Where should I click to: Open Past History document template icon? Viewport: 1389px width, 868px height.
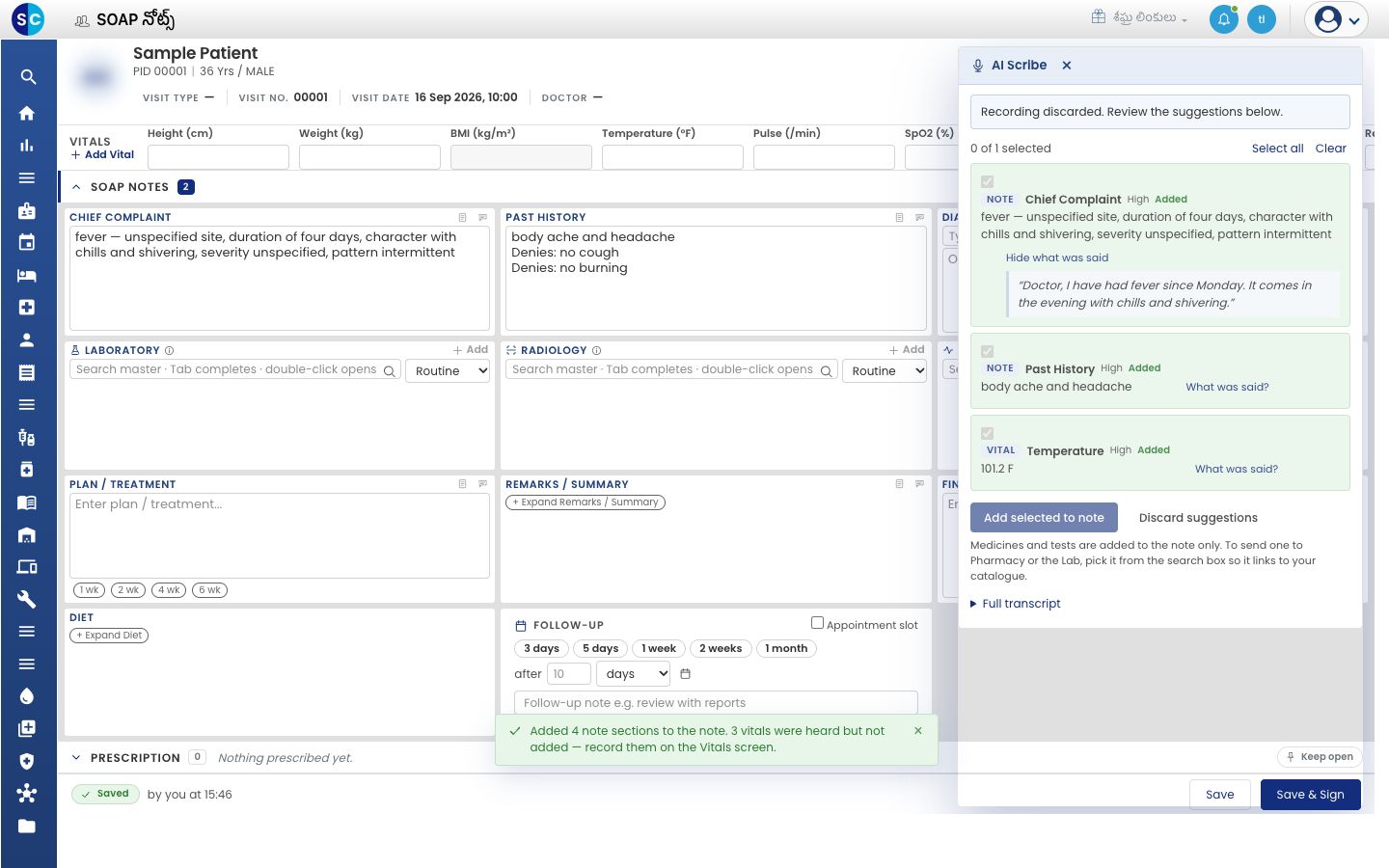(x=899, y=217)
